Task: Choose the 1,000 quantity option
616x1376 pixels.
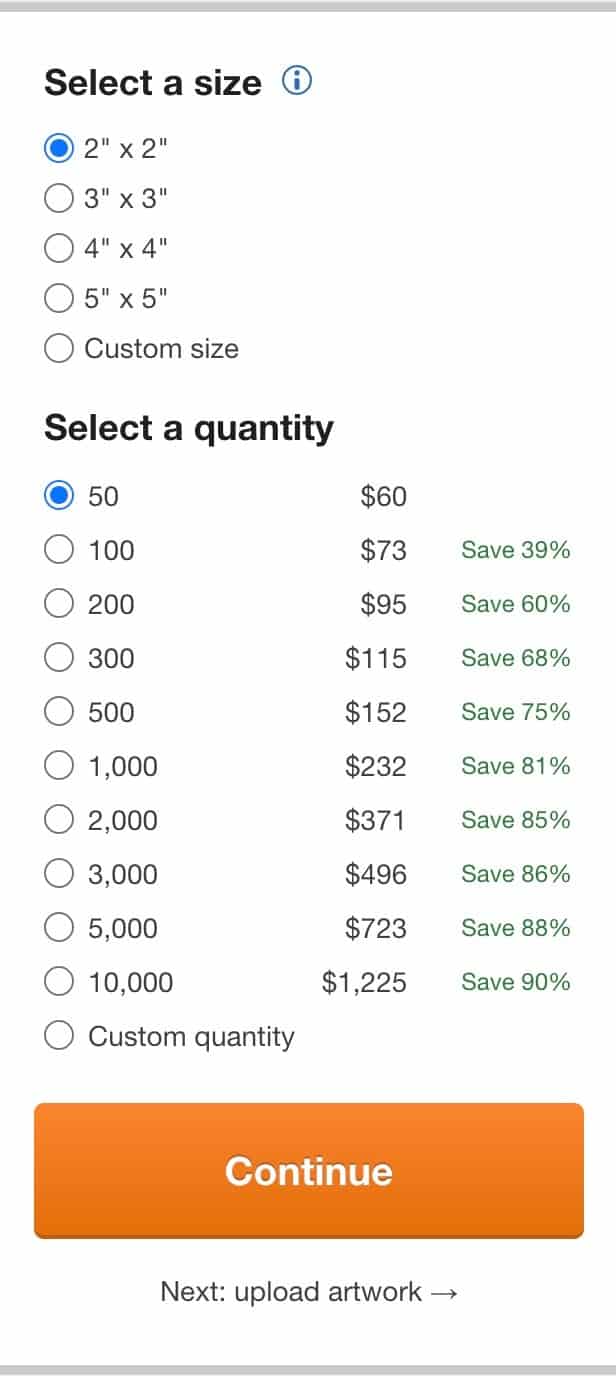Action: [60, 766]
